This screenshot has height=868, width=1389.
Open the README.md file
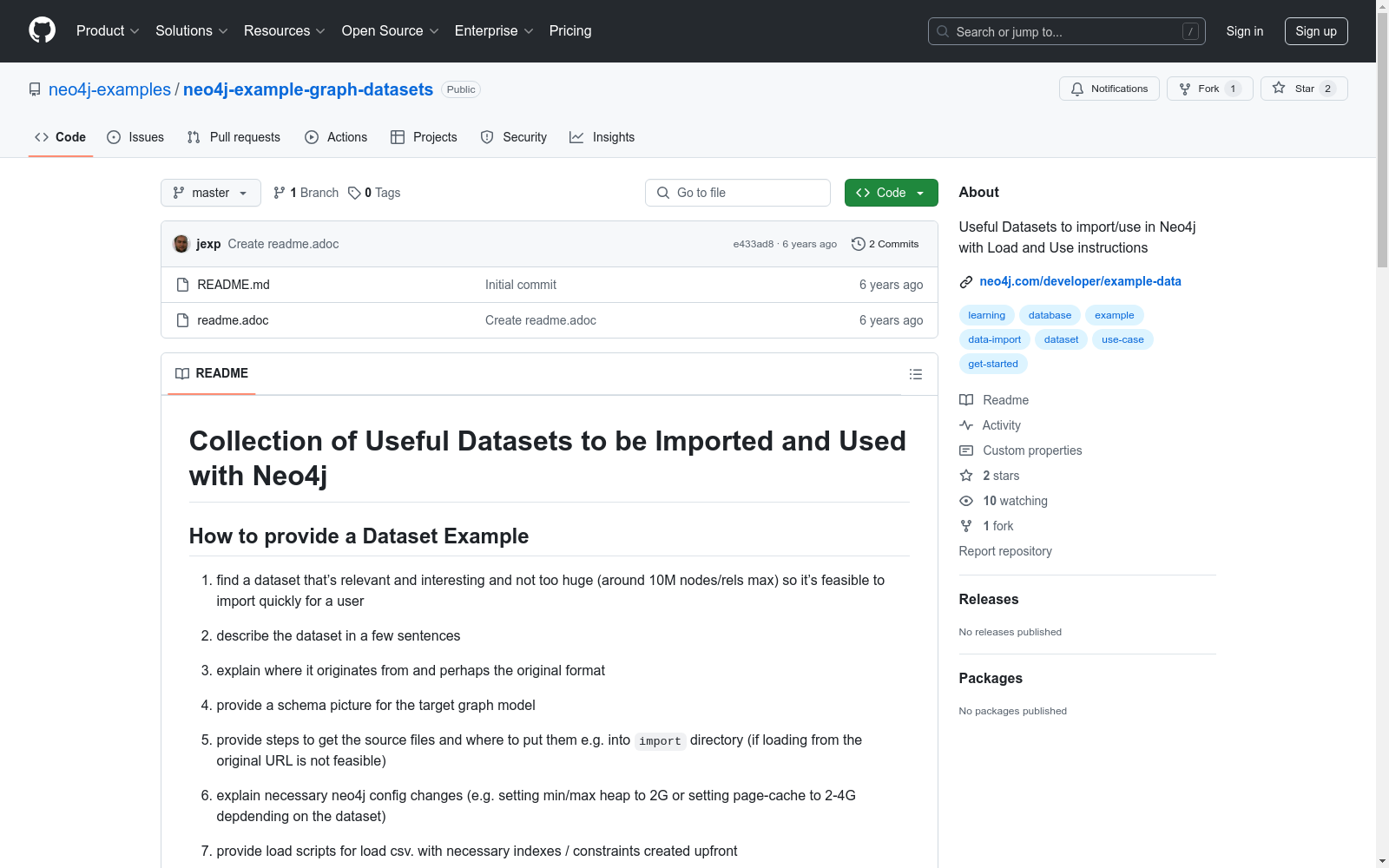234,285
